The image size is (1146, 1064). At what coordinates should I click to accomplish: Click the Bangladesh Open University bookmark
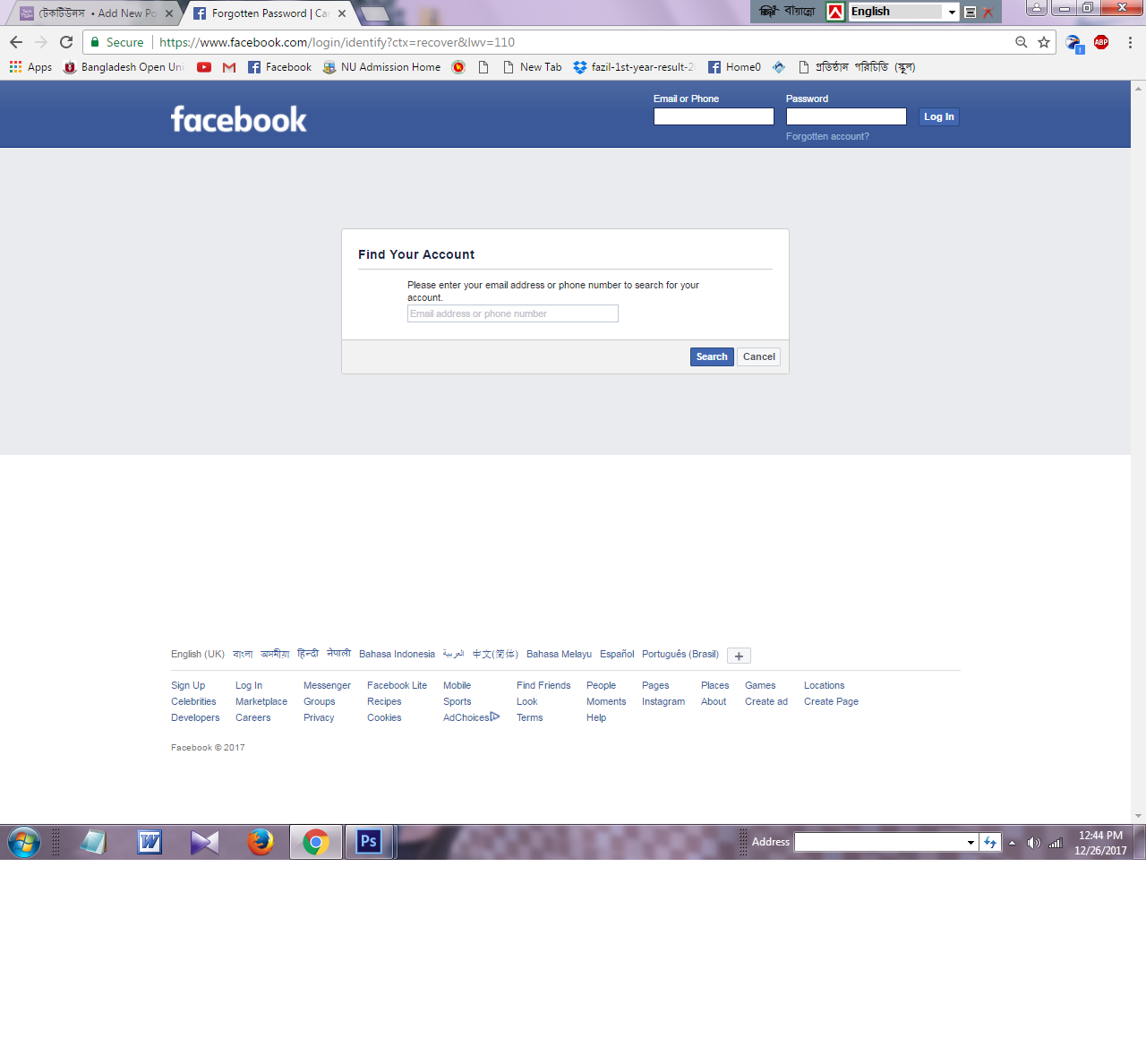coord(124,67)
